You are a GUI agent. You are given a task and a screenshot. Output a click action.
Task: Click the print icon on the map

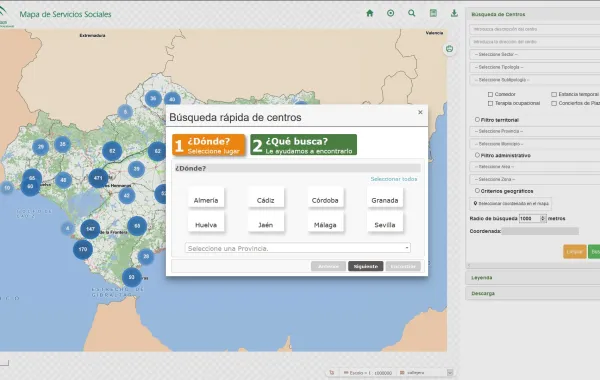pos(449,49)
